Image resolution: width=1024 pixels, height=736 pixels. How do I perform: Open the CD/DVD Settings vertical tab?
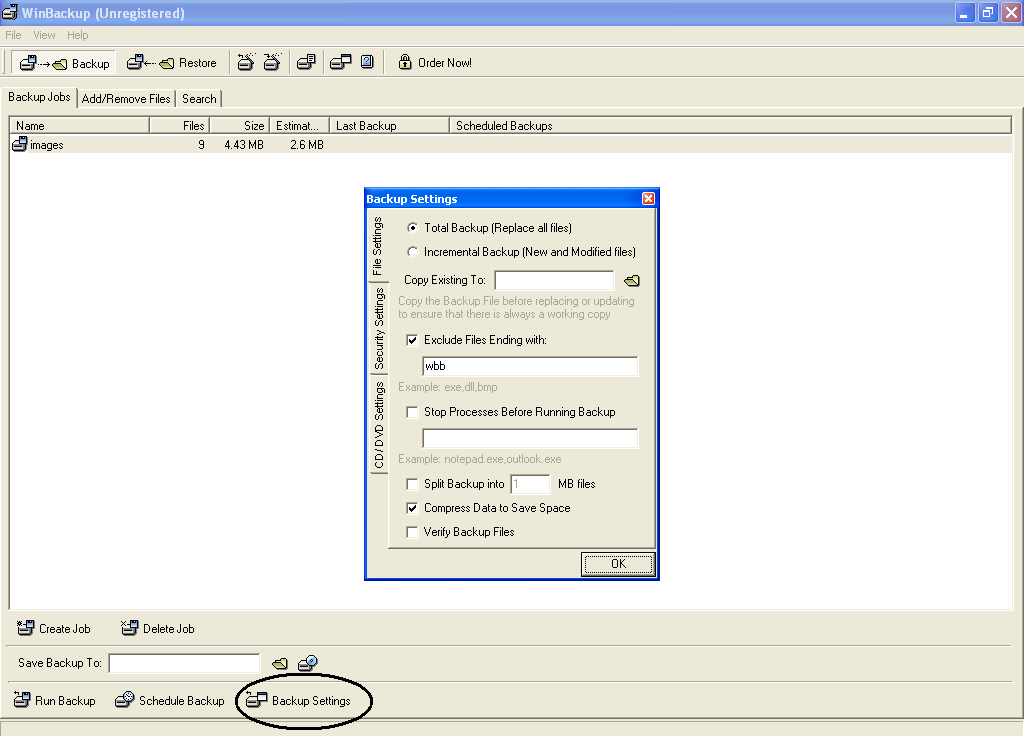coord(379,424)
